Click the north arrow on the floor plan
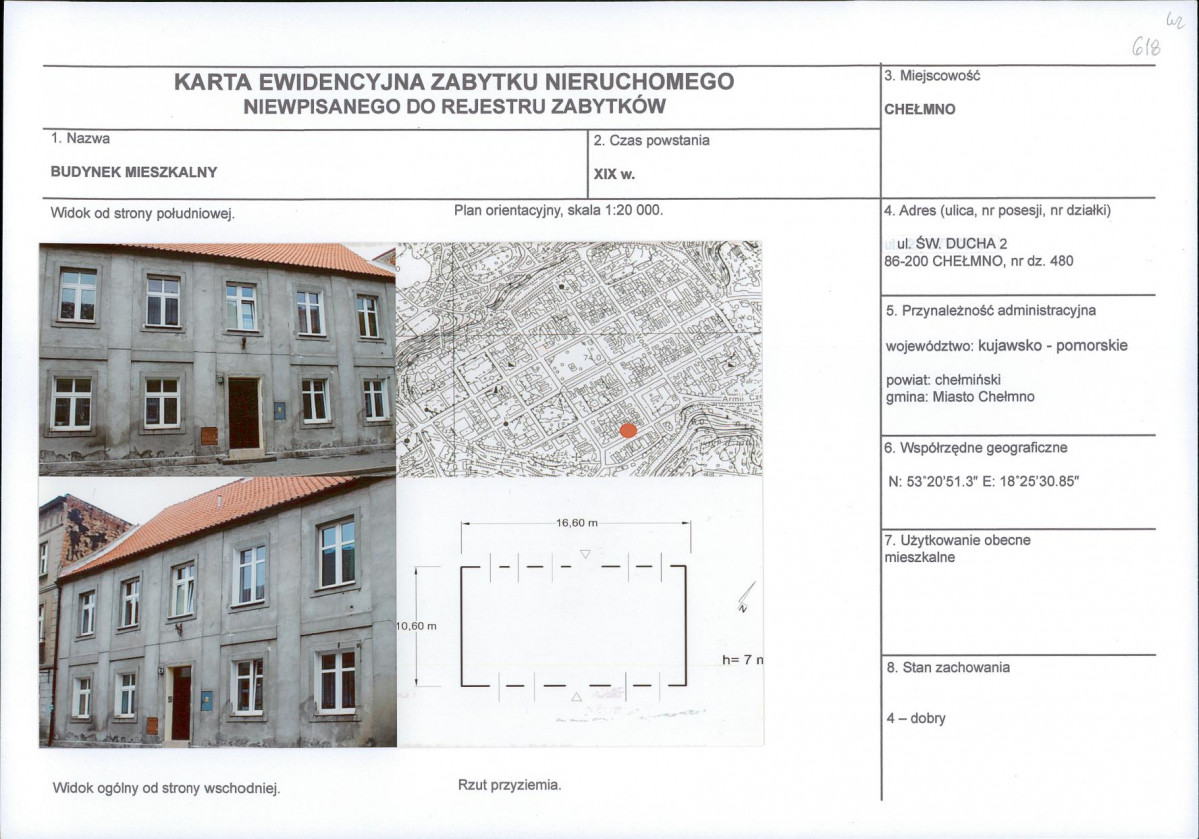This screenshot has width=1199, height=839. tap(746, 597)
